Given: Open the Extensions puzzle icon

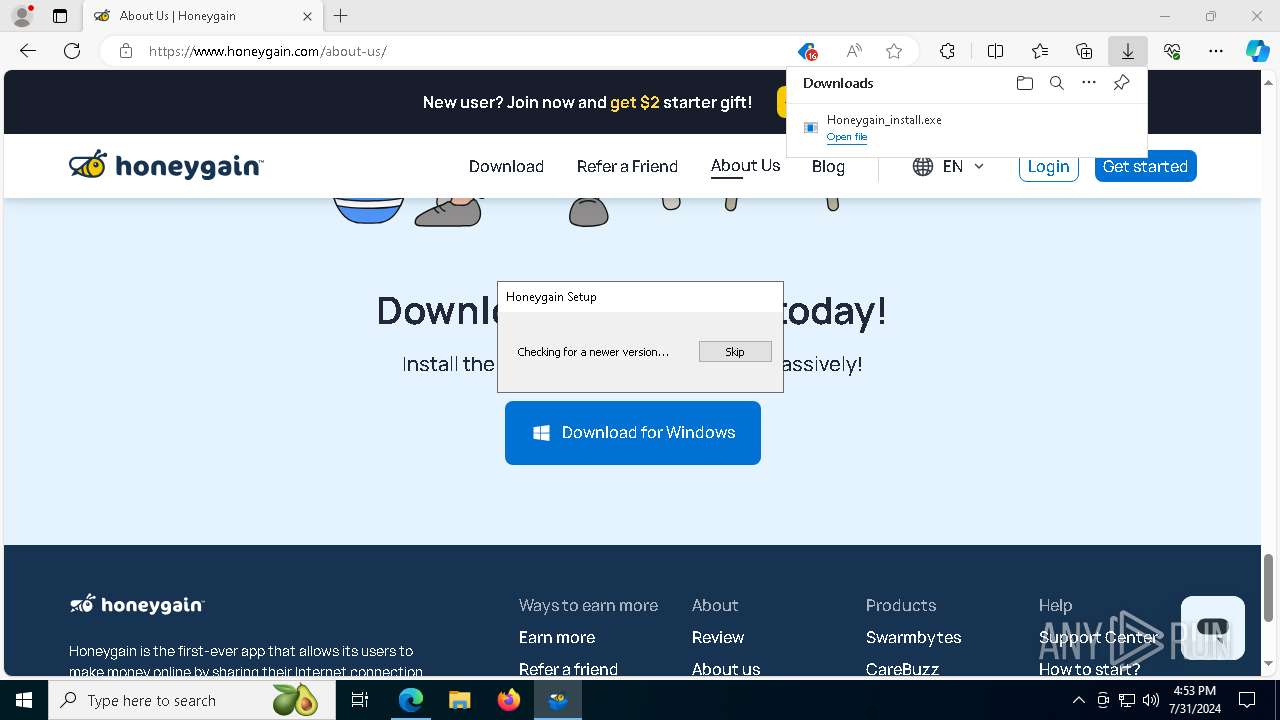Looking at the screenshot, I should [x=947, y=51].
